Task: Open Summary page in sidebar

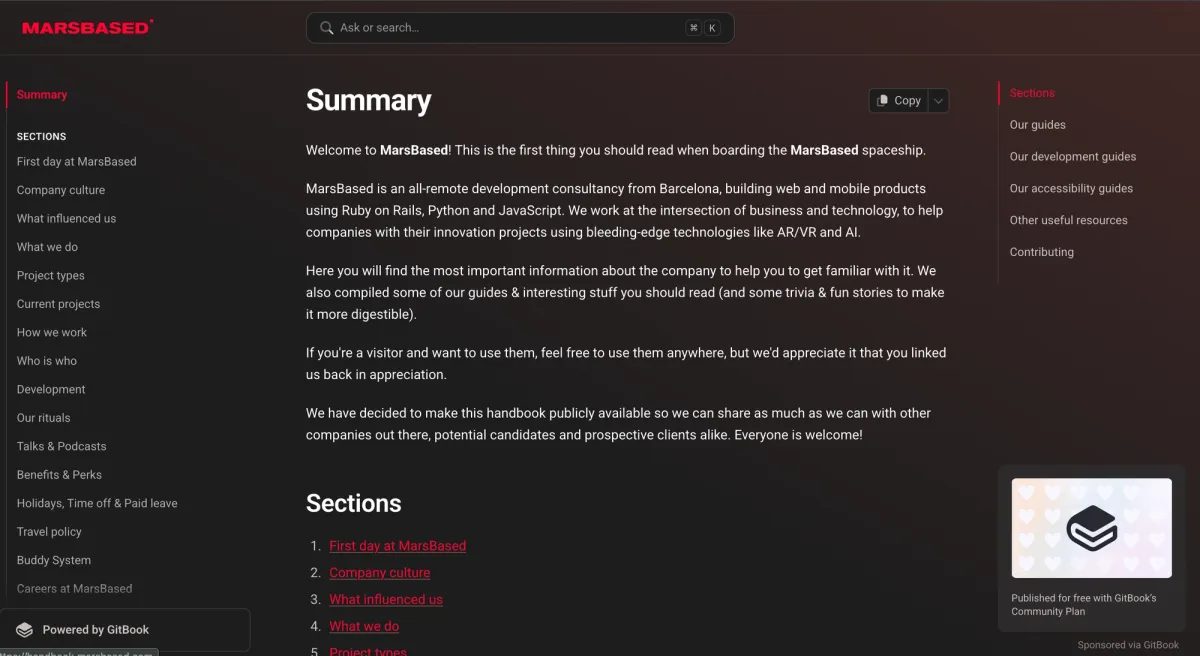Action: pos(42,95)
